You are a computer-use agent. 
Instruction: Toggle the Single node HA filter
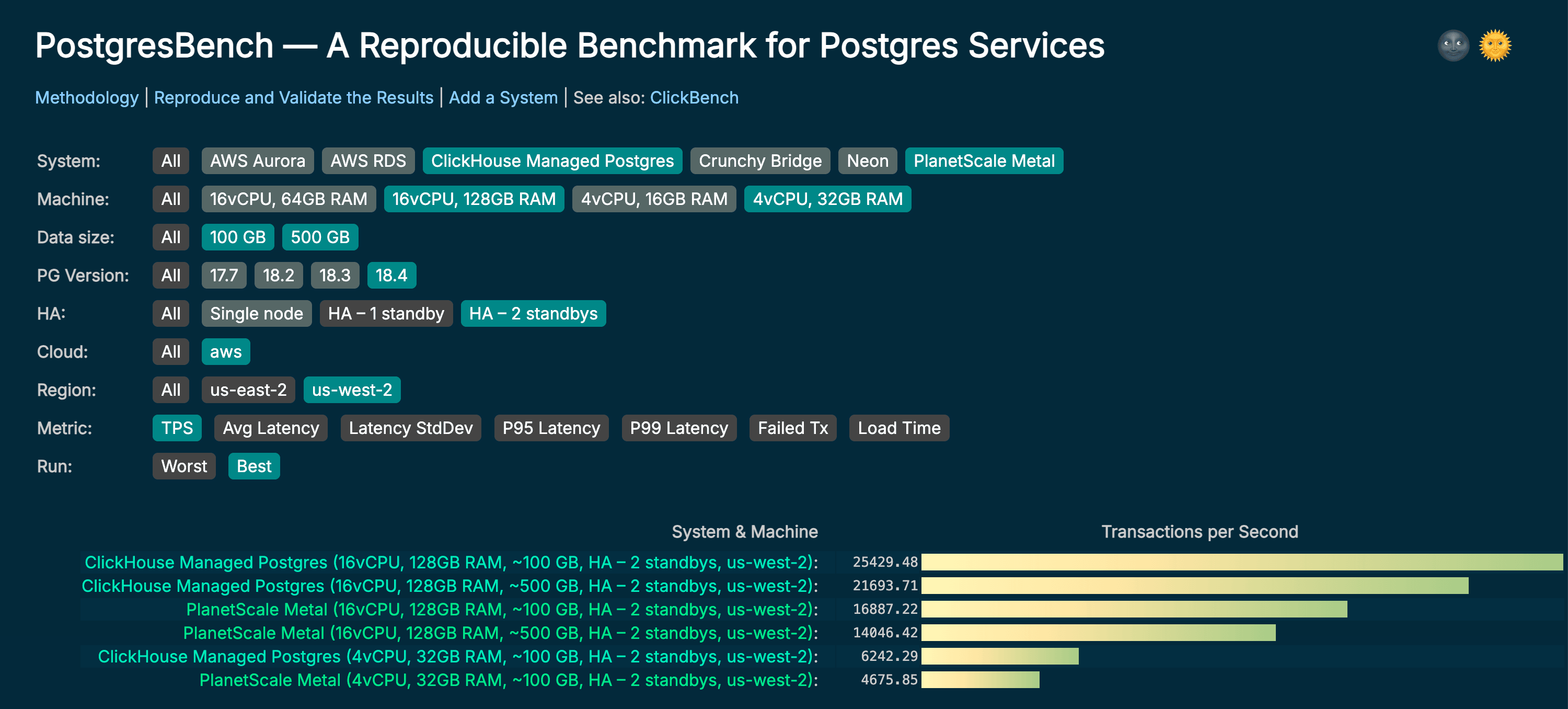(256, 314)
